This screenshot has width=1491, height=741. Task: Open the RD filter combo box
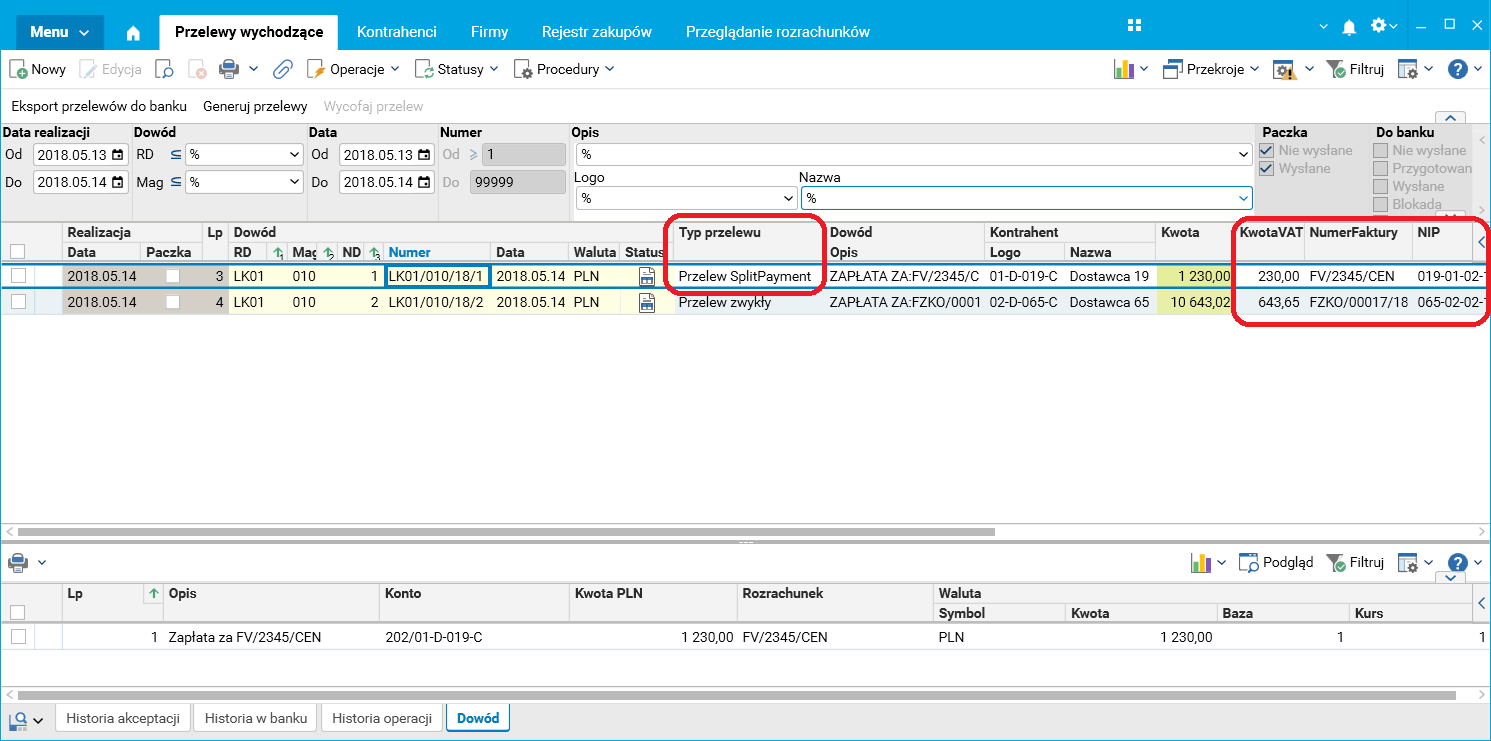click(x=244, y=155)
